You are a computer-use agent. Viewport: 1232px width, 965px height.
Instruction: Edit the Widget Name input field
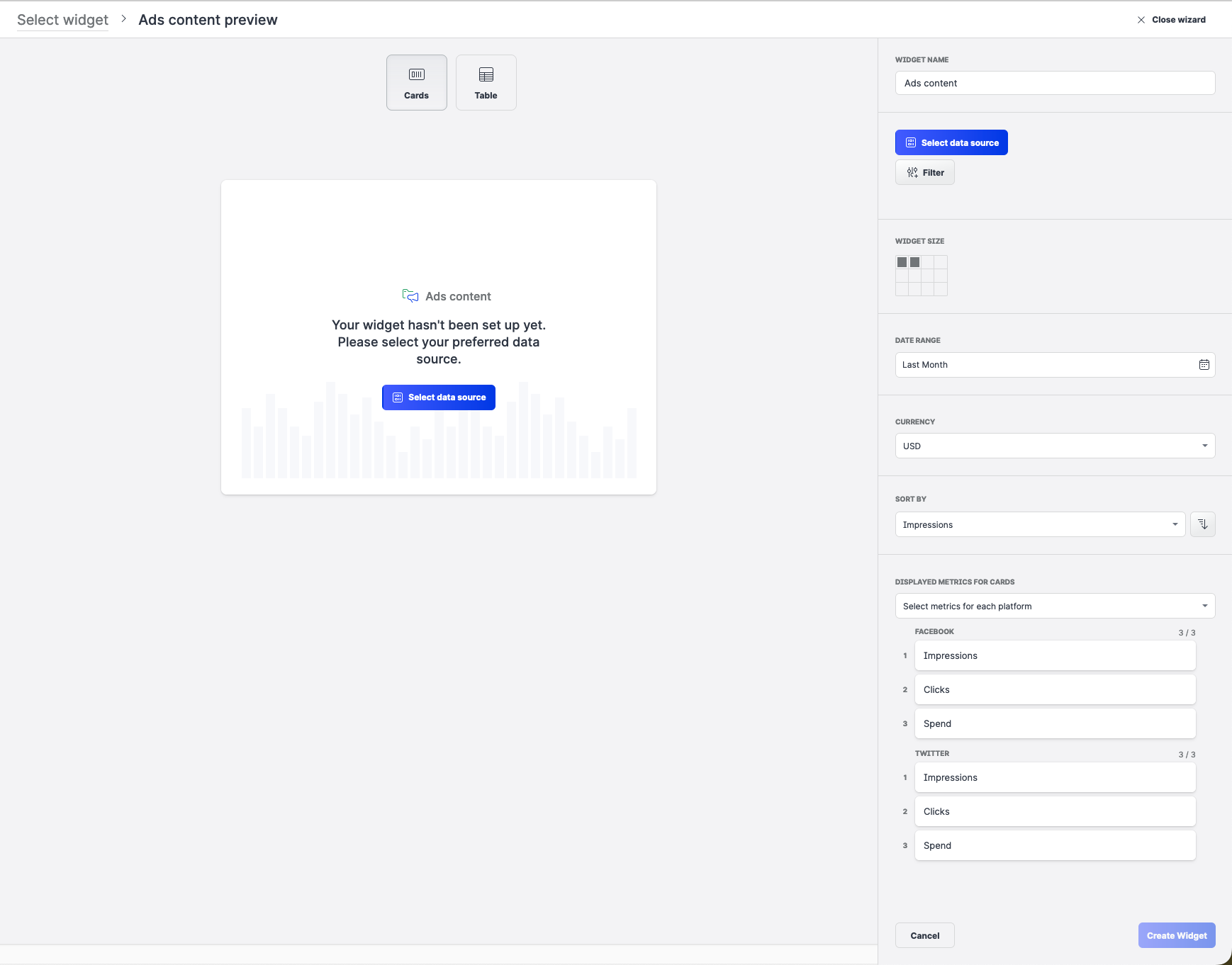pyautogui.click(x=1055, y=83)
